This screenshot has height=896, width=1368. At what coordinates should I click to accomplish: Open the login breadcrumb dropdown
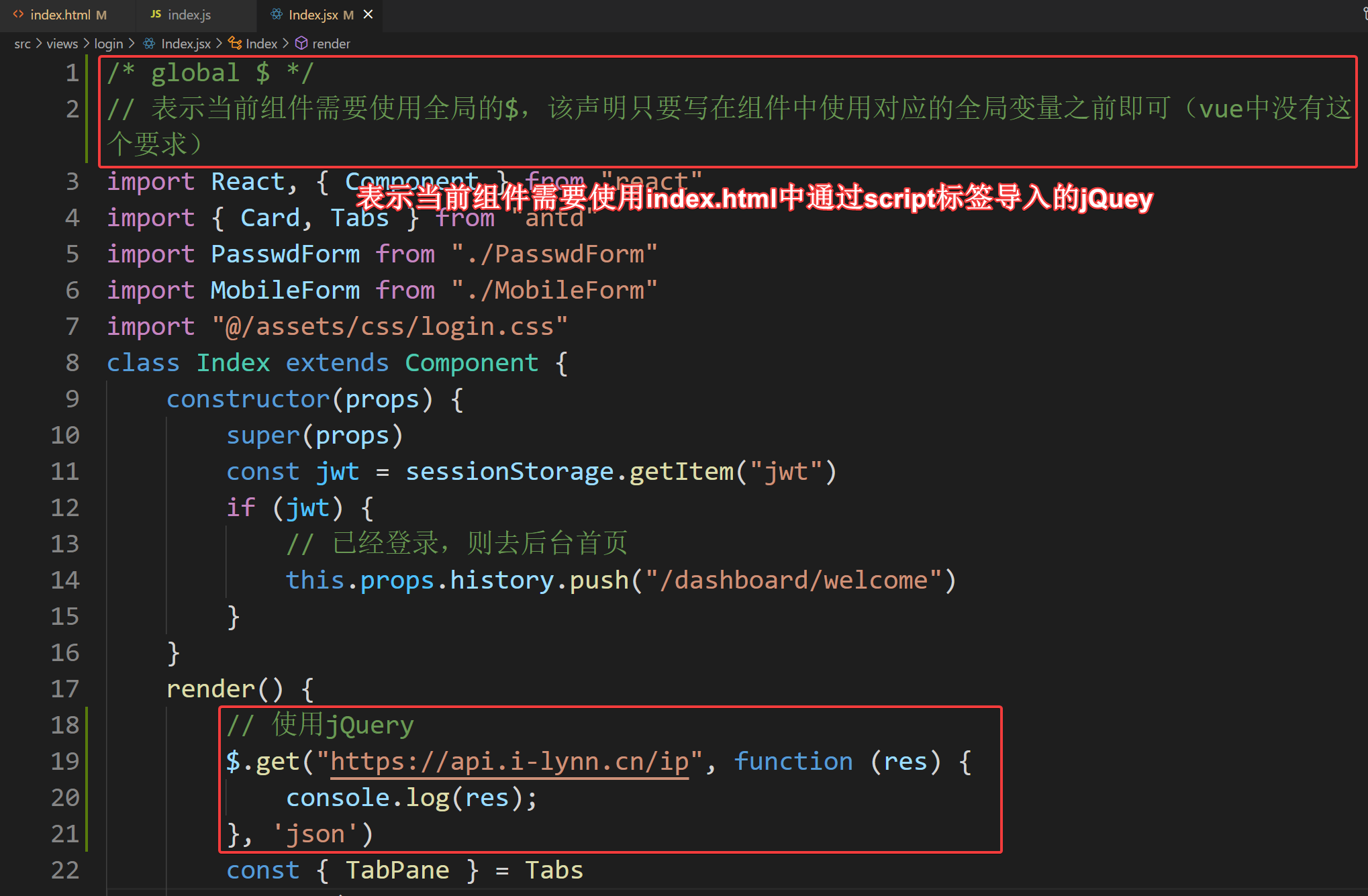(109, 43)
